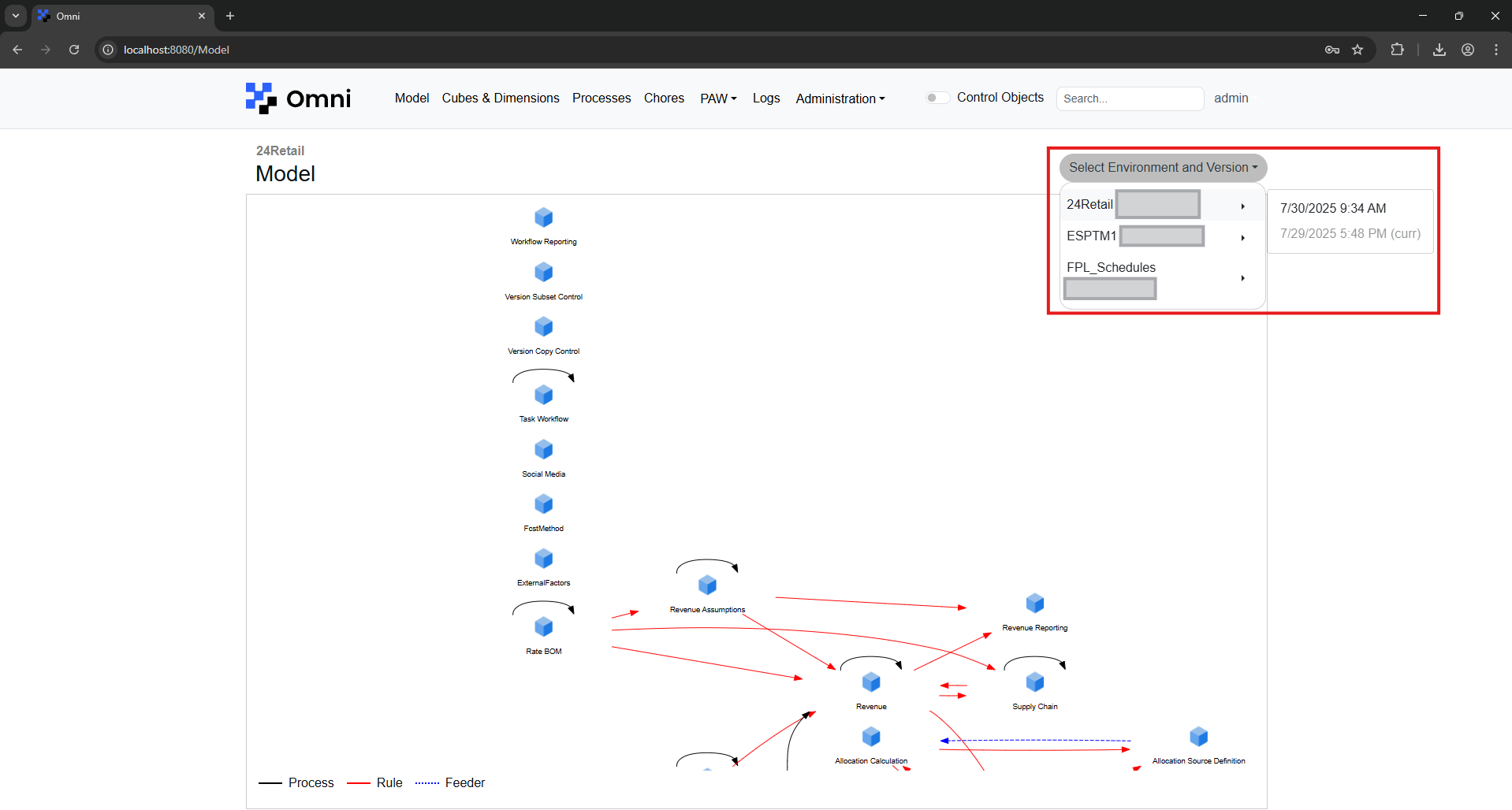Select version 7/29/2025 5:48 PM (curr)
Viewport: 1512px width, 810px height.
tap(1350, 233)
